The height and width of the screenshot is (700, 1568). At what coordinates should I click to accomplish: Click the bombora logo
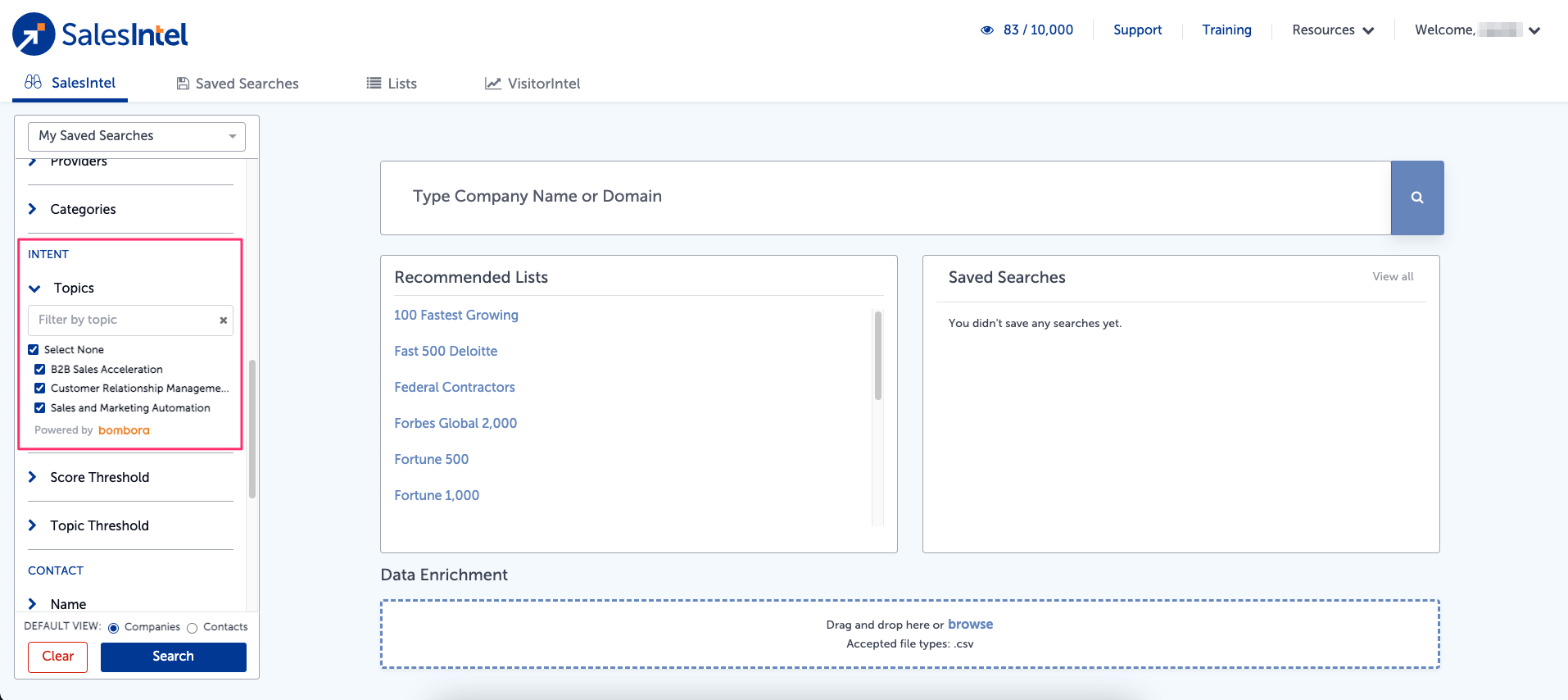click(124, 430)
